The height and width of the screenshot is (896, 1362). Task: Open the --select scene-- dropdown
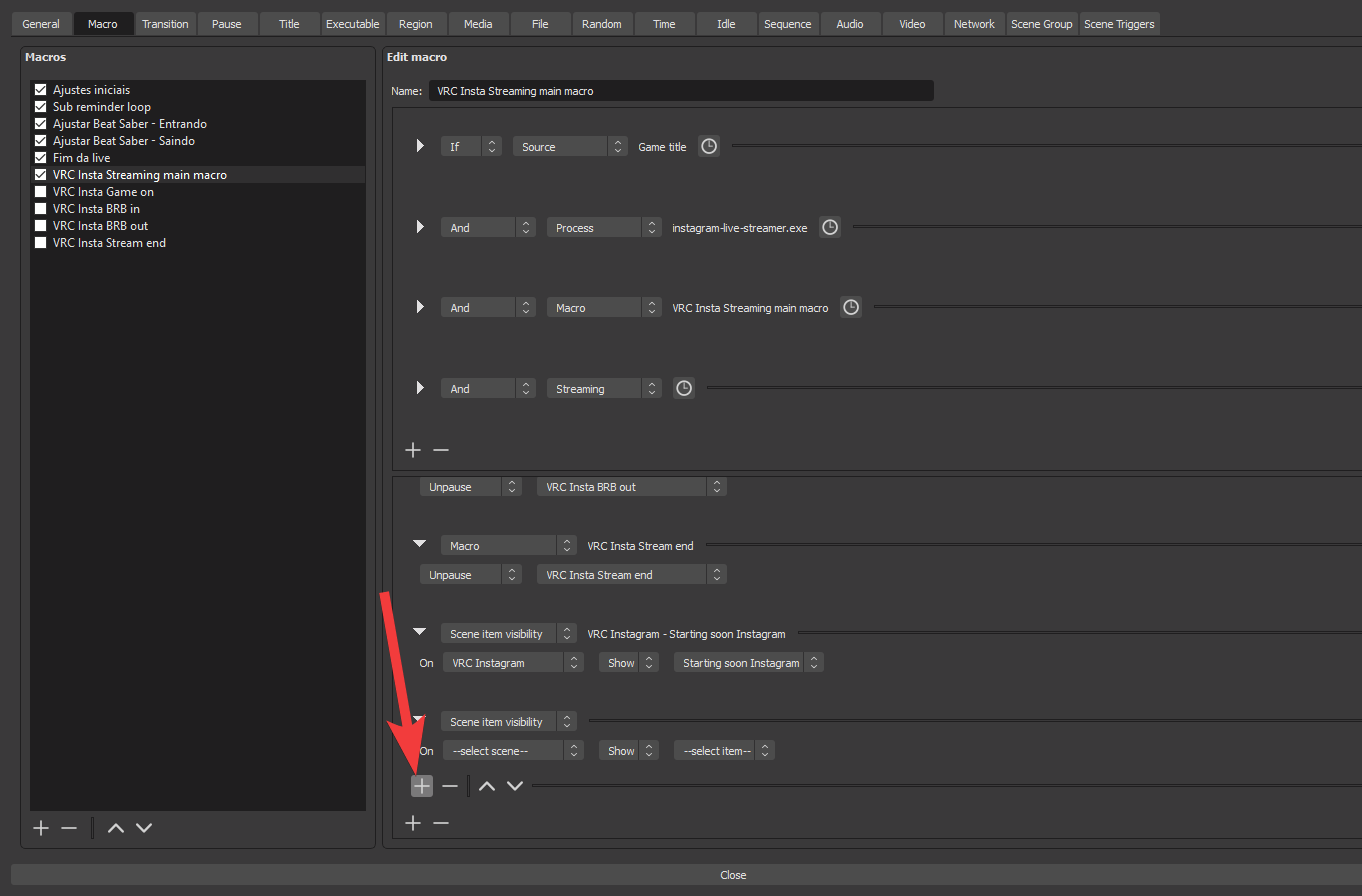[x=514, y=751]
